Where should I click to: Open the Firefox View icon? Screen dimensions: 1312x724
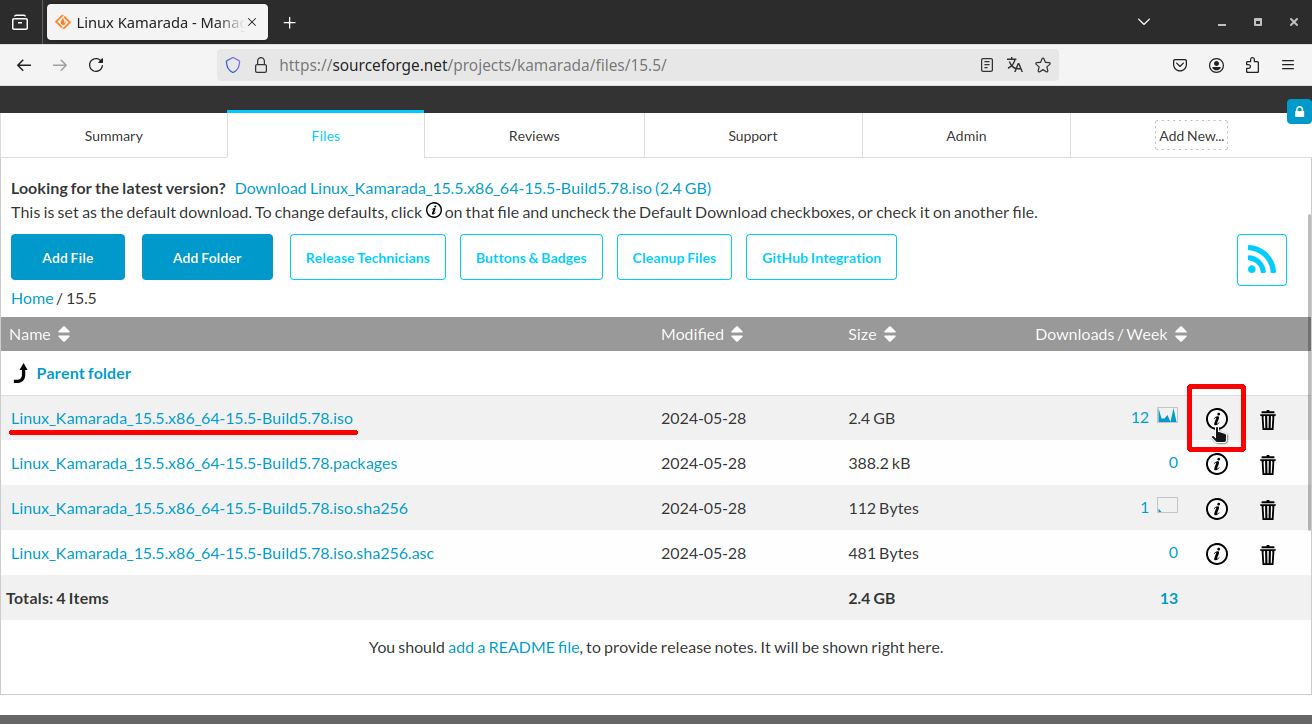tap(20, 22)
